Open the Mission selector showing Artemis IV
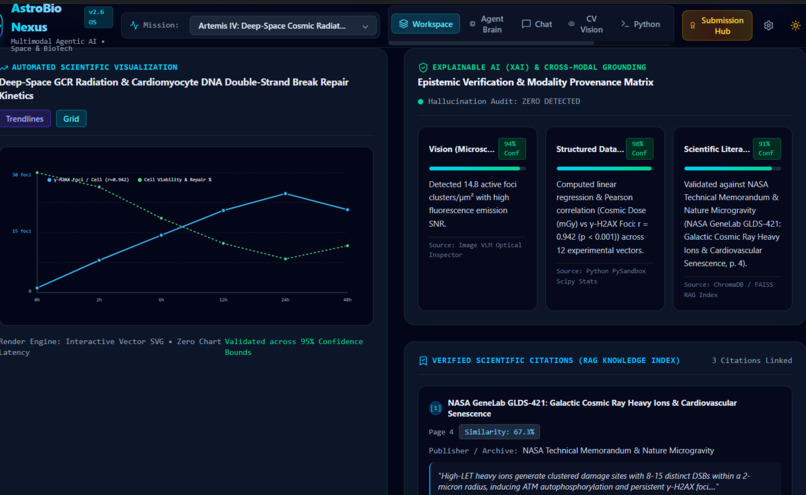Screen dimensions: 806x495 point(283,26)
